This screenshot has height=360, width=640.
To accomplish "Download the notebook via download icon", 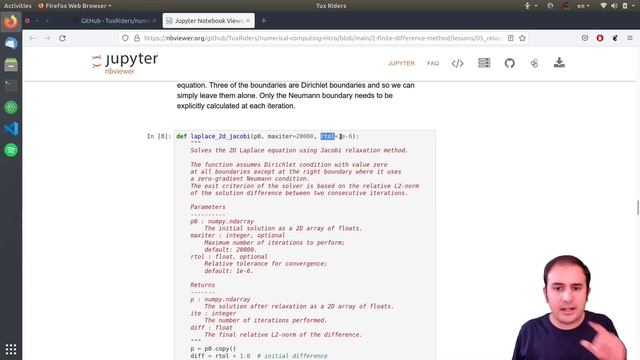I will coord(559,62).
